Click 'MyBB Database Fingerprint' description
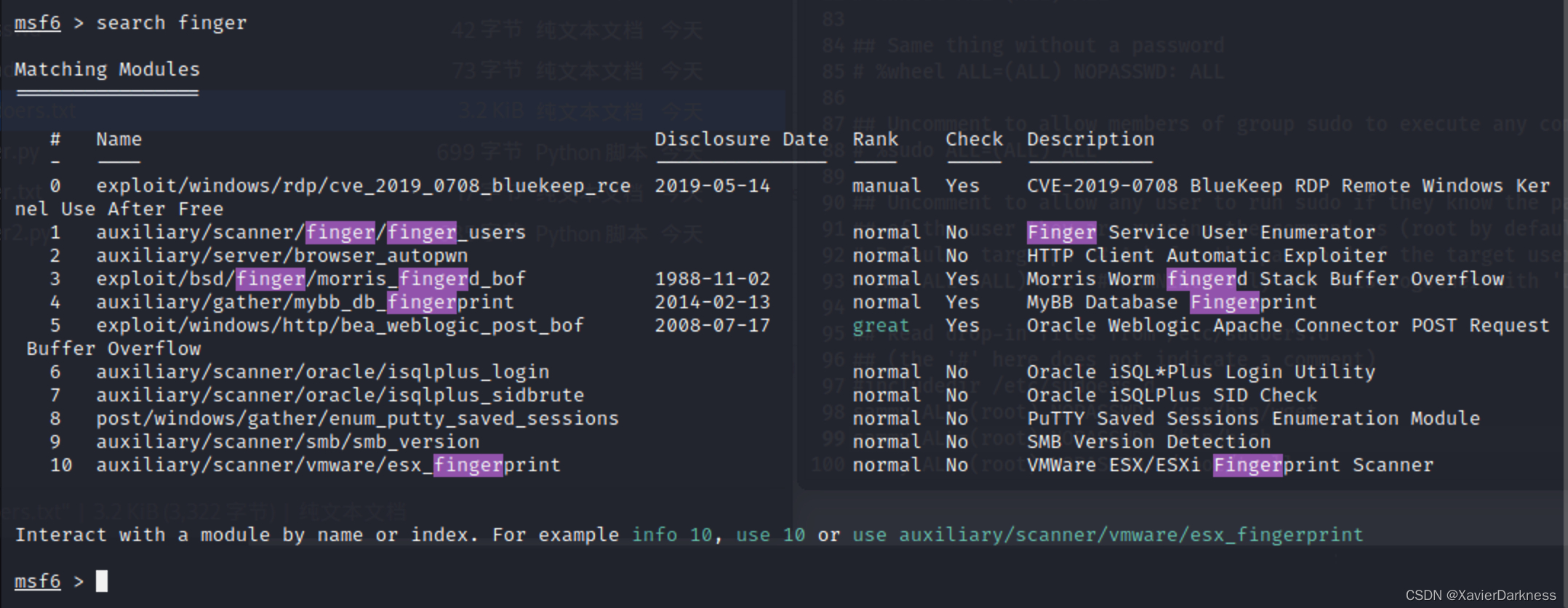Image resolution: width=1568 pixels, height=608 pixels. click(x=1172, y=303)
